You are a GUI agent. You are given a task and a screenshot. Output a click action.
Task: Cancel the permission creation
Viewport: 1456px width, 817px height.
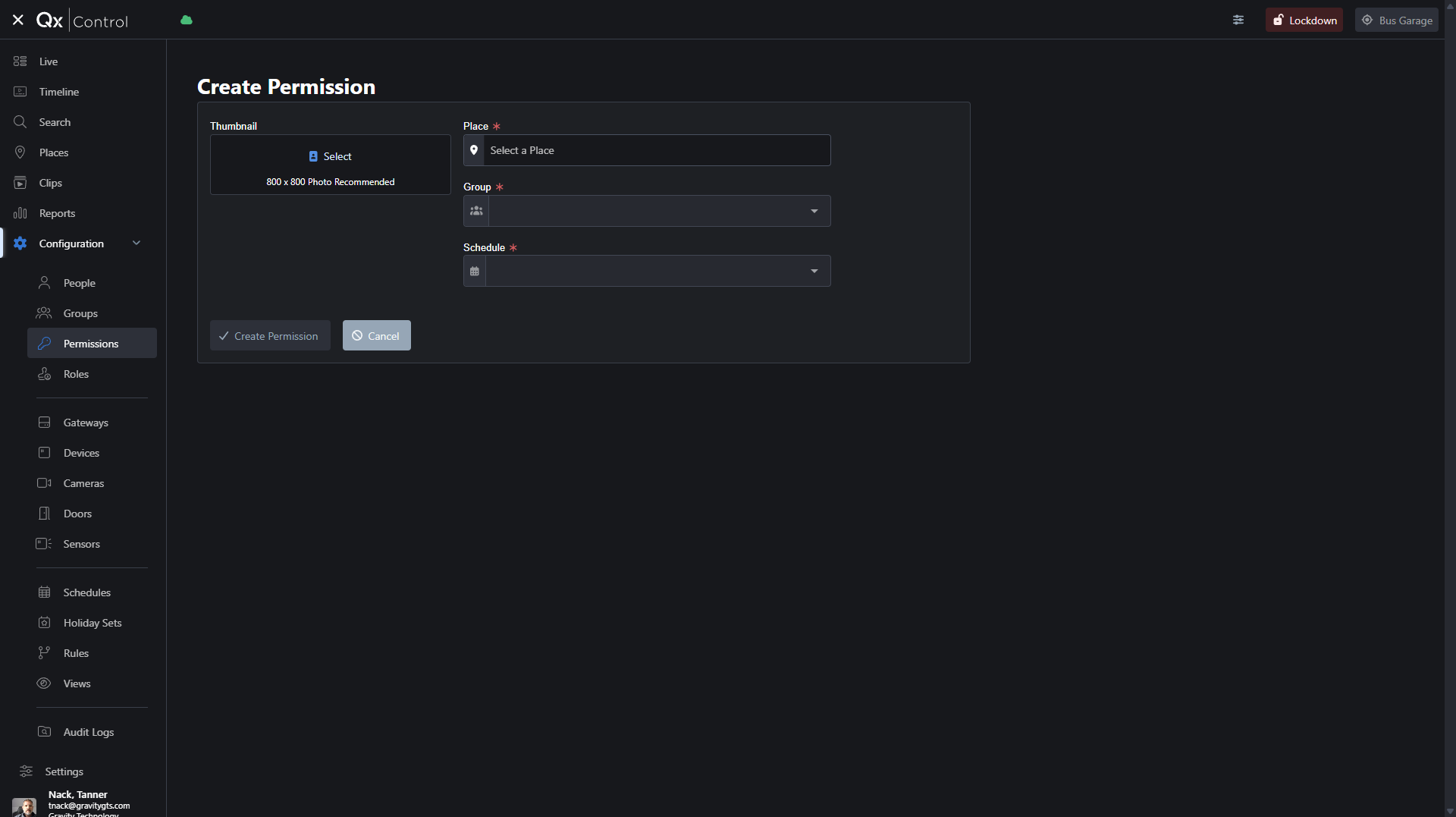pyautogui.click(x=376, y=336)
